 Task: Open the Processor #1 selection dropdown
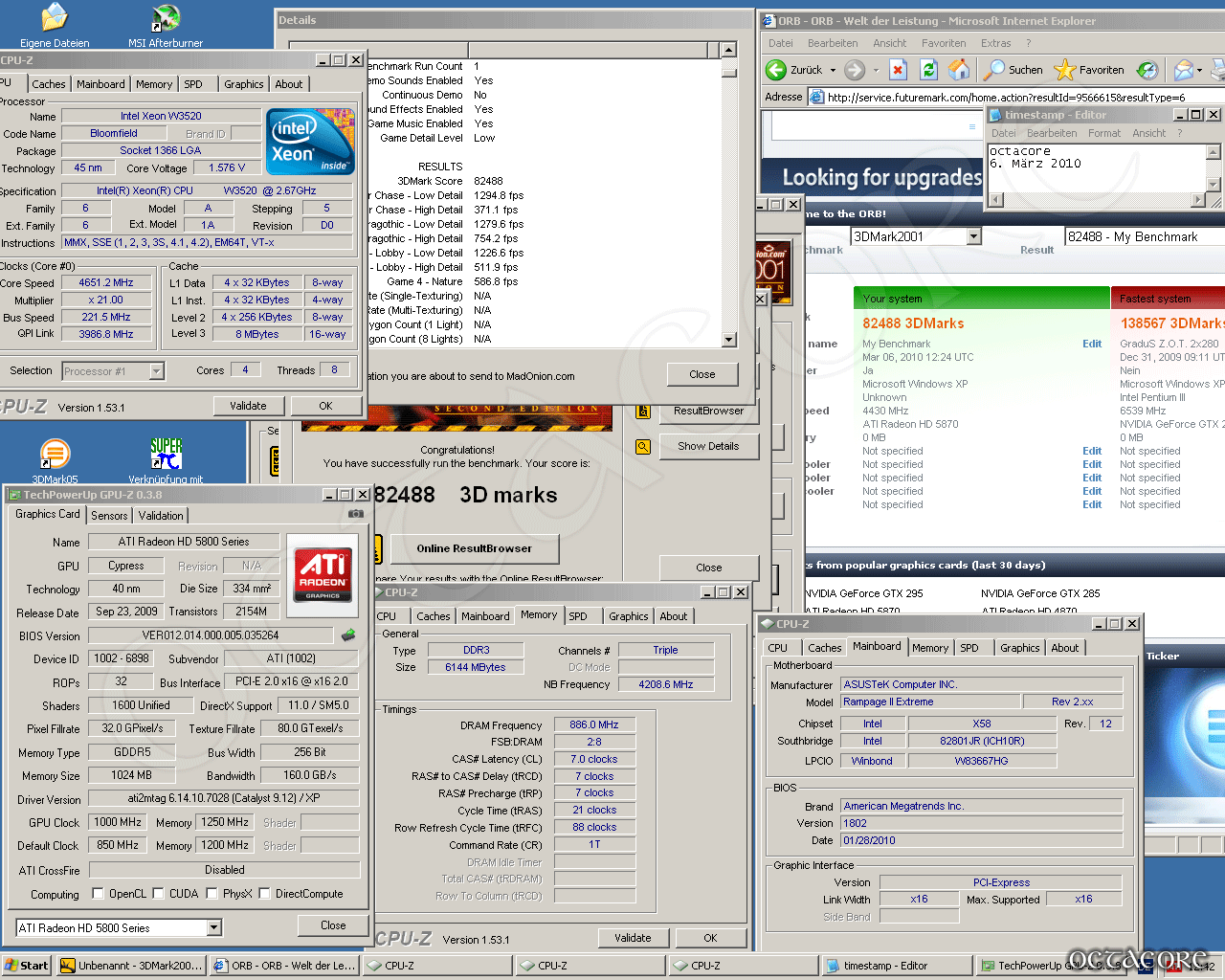click(x=156, y=371)
